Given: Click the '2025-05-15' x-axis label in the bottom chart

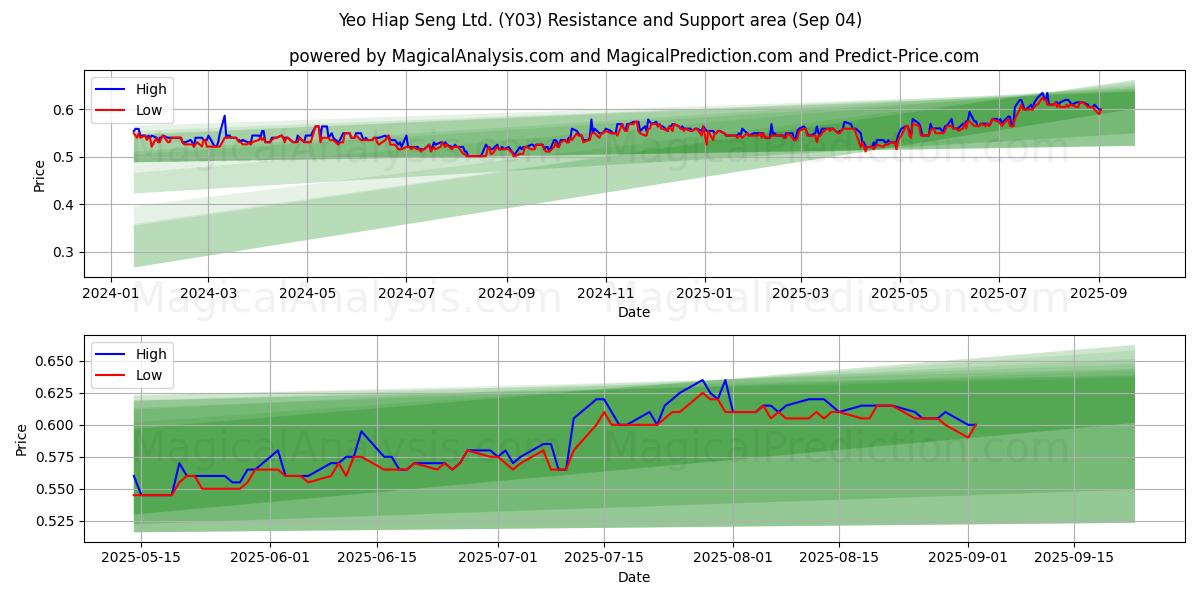Looking at the screenshot, I should pos(141,558).
